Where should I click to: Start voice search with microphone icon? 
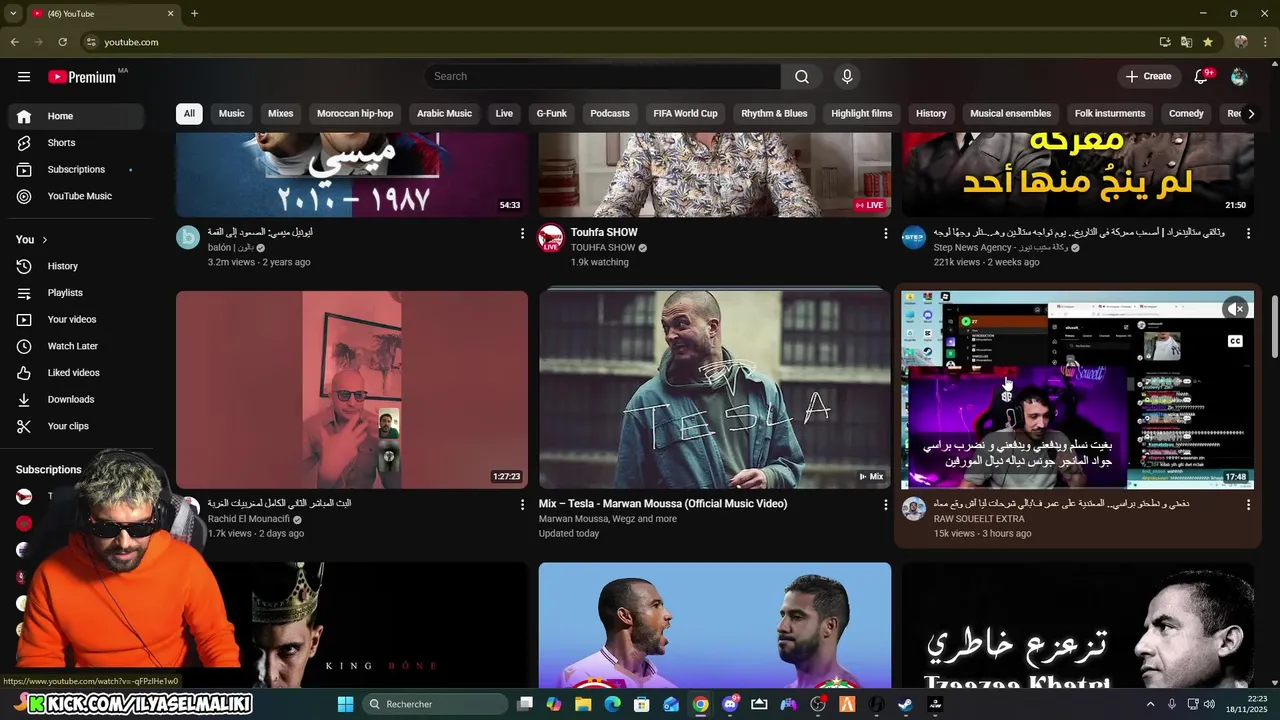(x=847, y=77)
